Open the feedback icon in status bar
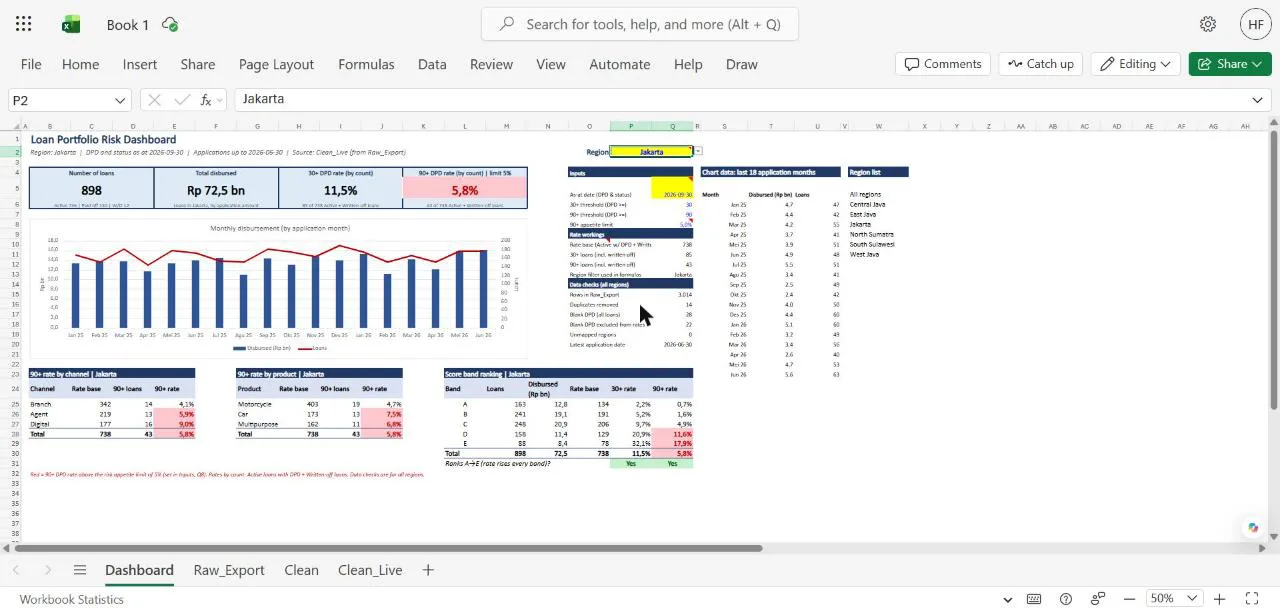Viewport: 1280px width, 609px height. click(x=1097, y=599)
